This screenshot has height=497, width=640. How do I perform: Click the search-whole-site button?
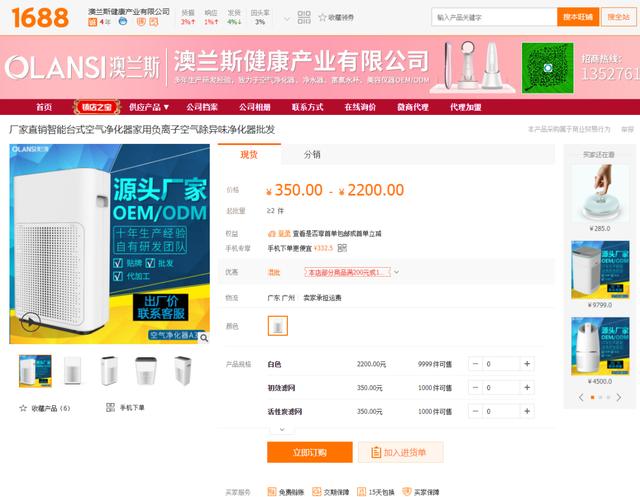pyautogui.click(x=618, y=17)
